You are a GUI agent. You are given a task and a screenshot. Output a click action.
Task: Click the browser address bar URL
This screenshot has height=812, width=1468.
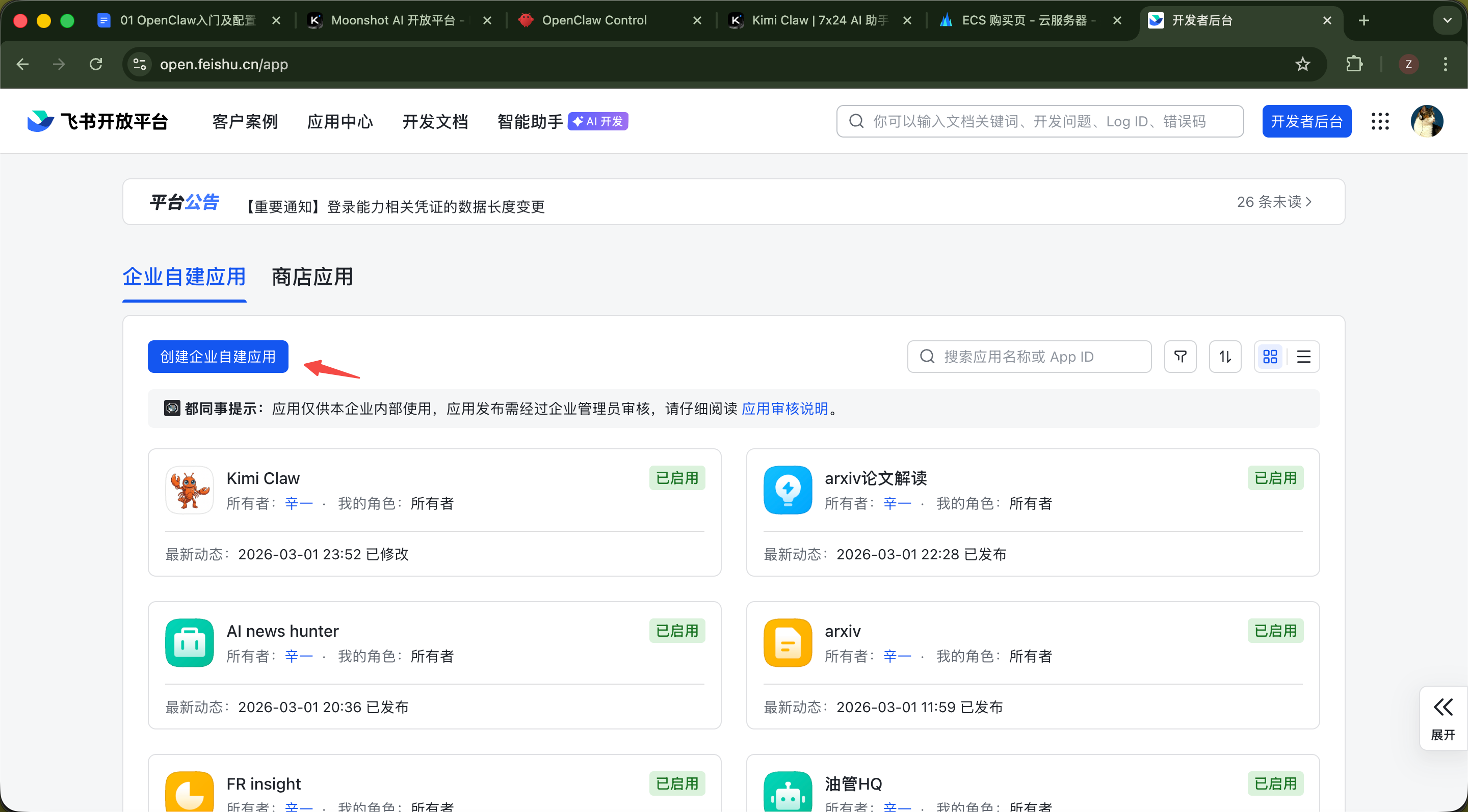[x=224, y=64]
